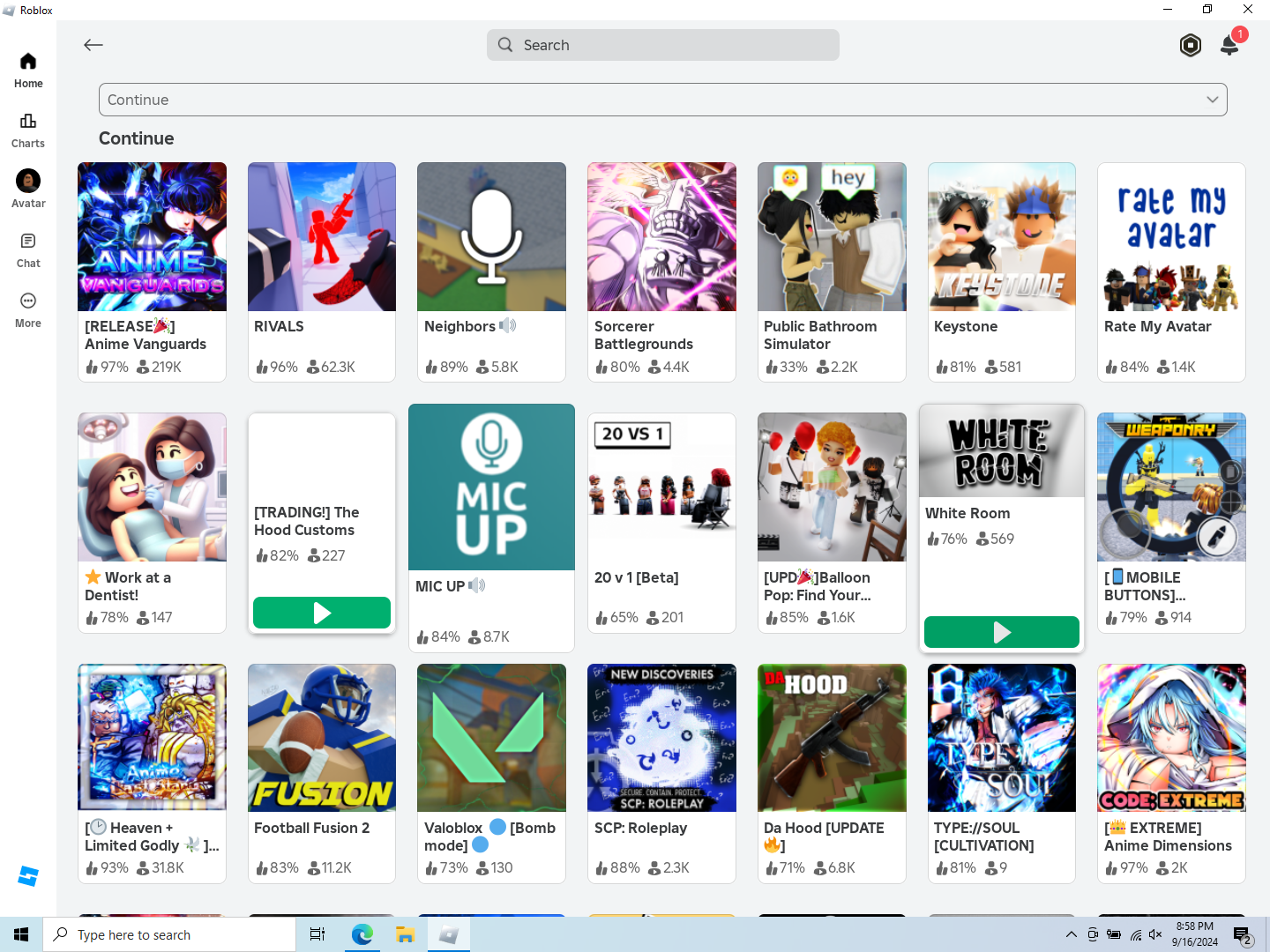Open the White Room thumbnail

[x=1002, y=450]
